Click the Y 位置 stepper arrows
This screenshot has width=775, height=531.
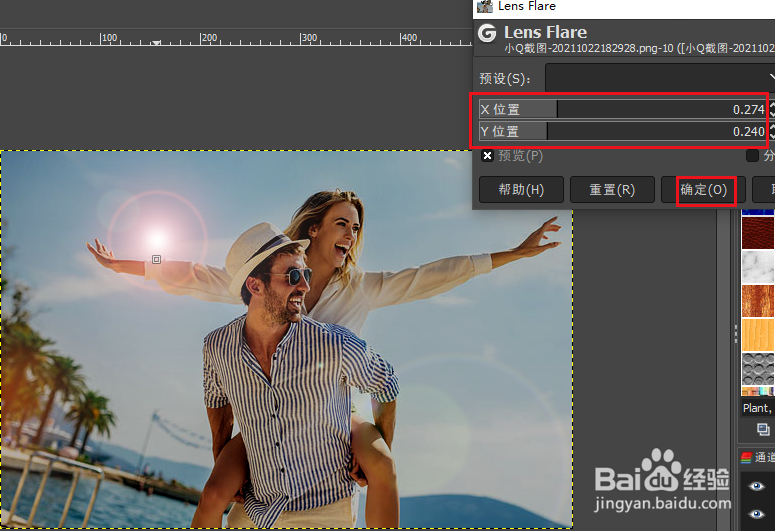tap(772, 132)
